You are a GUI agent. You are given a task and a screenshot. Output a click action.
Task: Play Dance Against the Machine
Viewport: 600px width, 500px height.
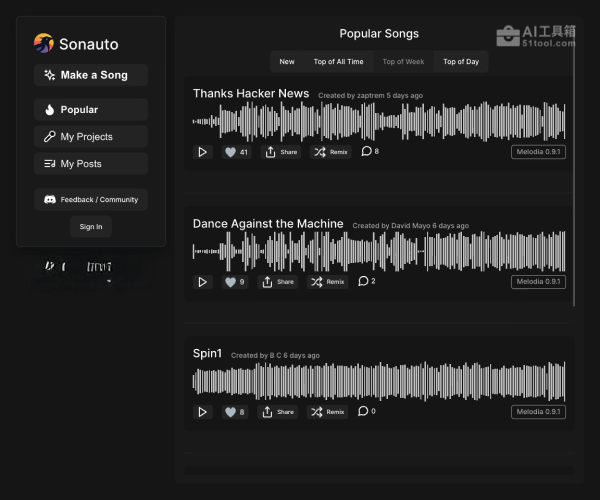(203, 282)
